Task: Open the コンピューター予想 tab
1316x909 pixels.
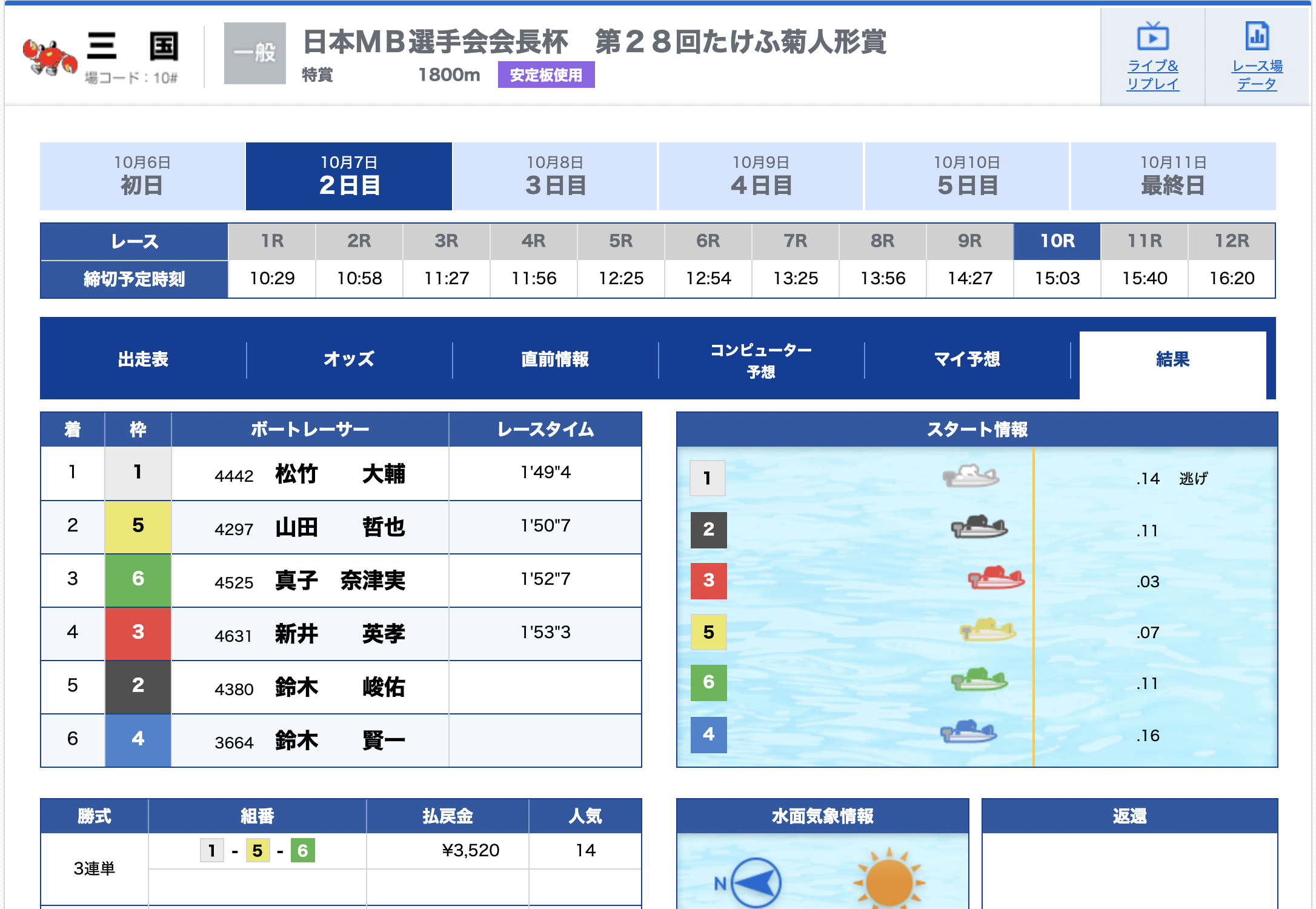Action: (x=761, y=360)
